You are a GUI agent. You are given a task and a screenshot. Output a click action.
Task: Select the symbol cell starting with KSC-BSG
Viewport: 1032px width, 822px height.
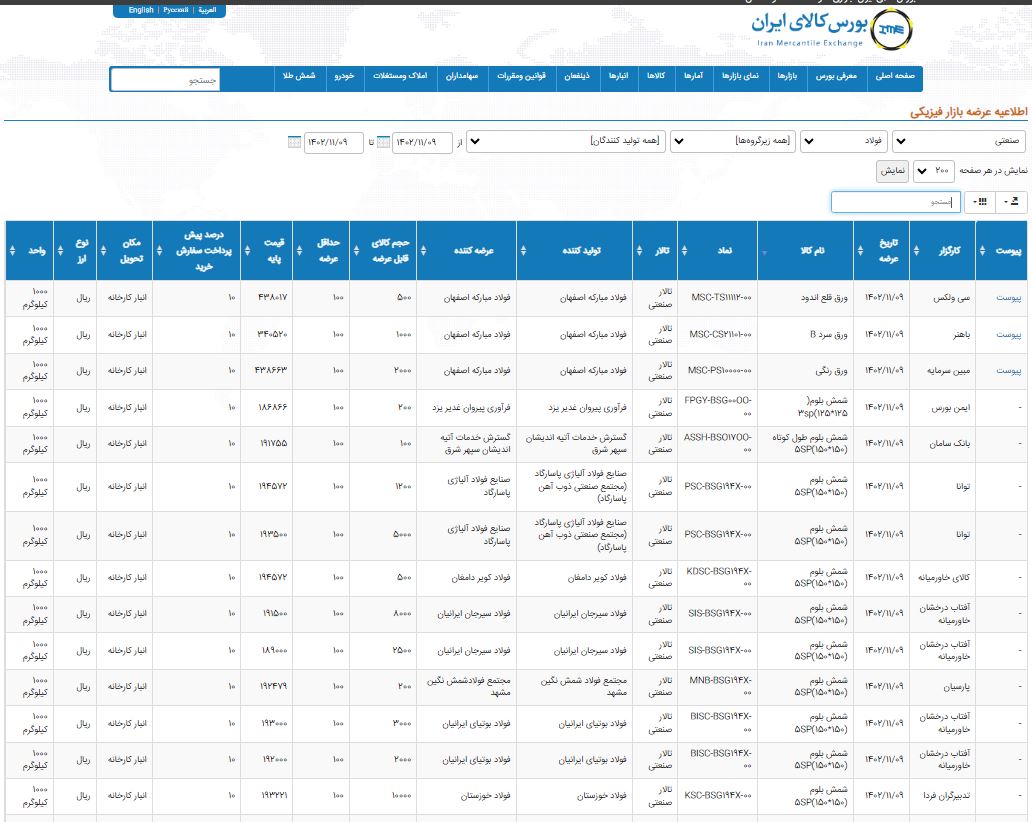718,796
